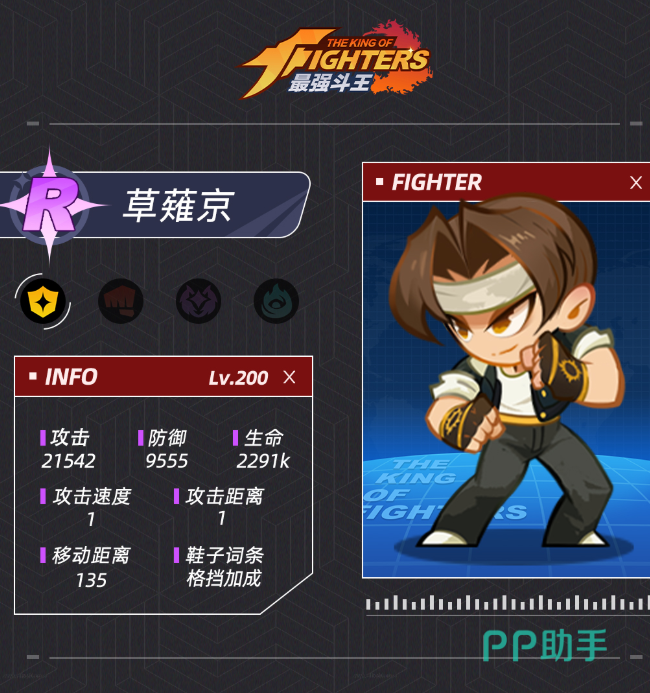650x693 pixels.
Task: Select the 攻击速度 stat entry
Action: point(86,507)
